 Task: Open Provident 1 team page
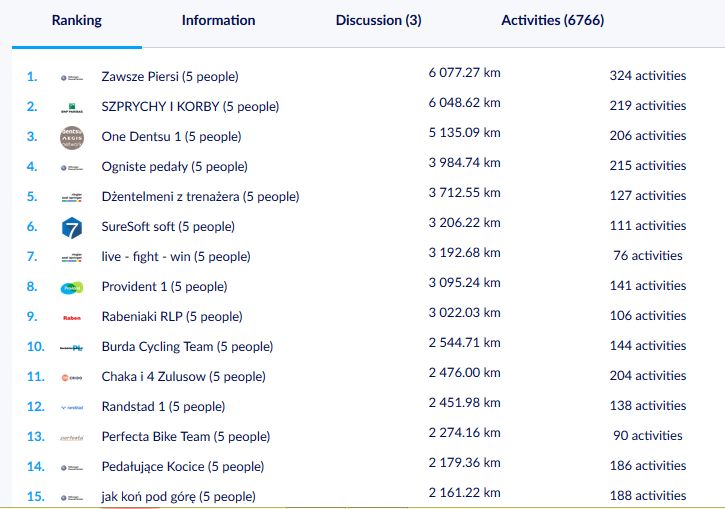click(164, 287)
